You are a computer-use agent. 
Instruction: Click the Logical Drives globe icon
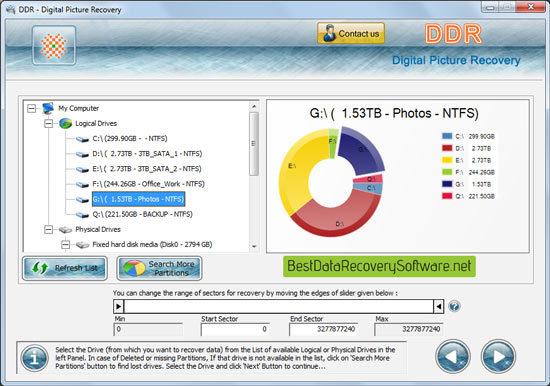65,123
